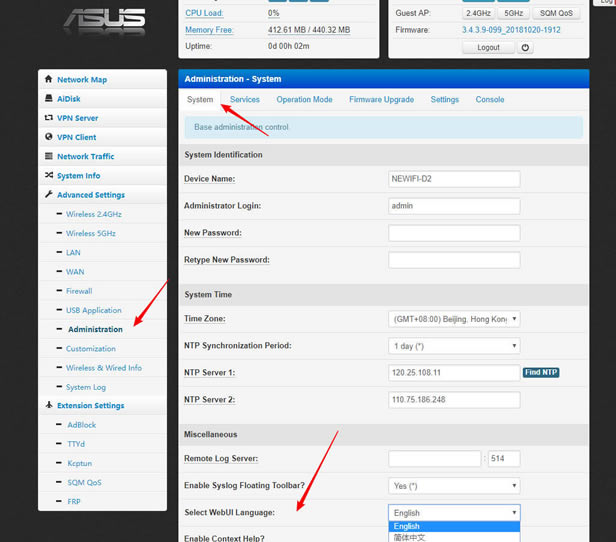Click the Network Traffic icon
The width and height of the screenshot is (616, 542).
pyautogui.click(x=48, y=157)
